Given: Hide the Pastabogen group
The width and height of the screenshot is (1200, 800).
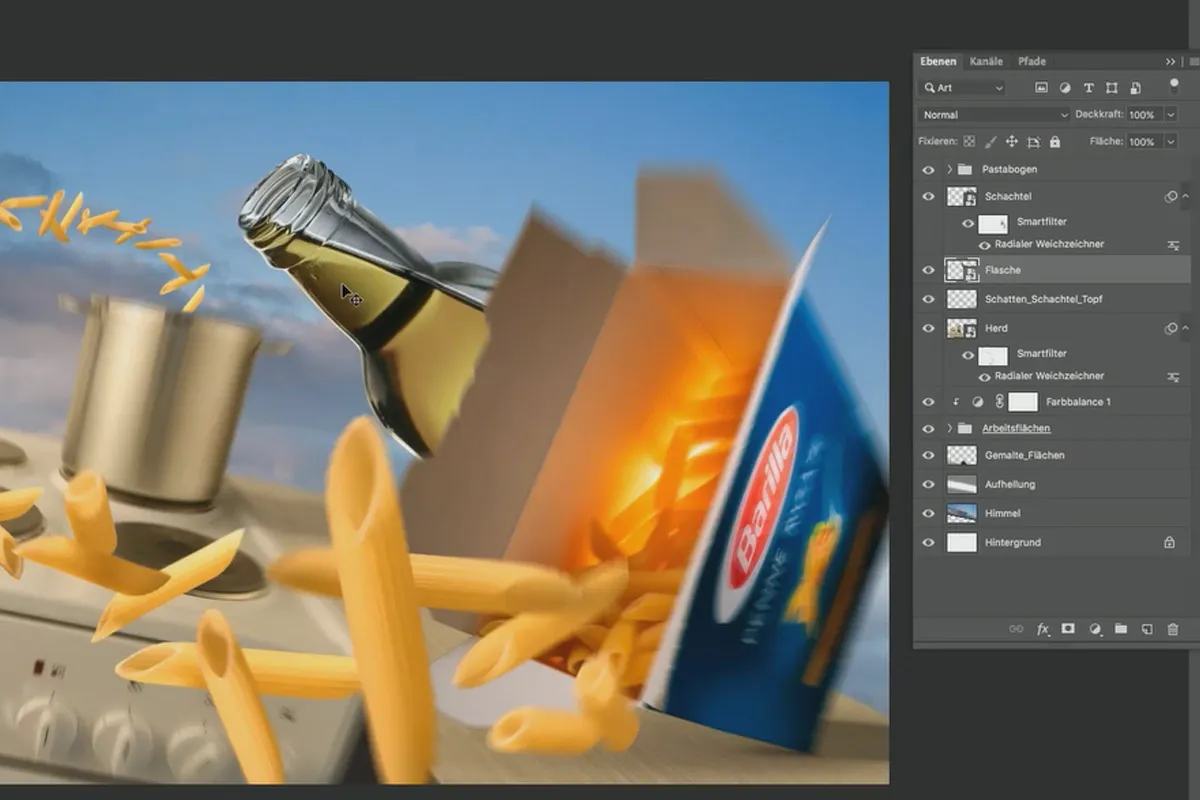Looking at the screenshot, I should click(929, 169).
